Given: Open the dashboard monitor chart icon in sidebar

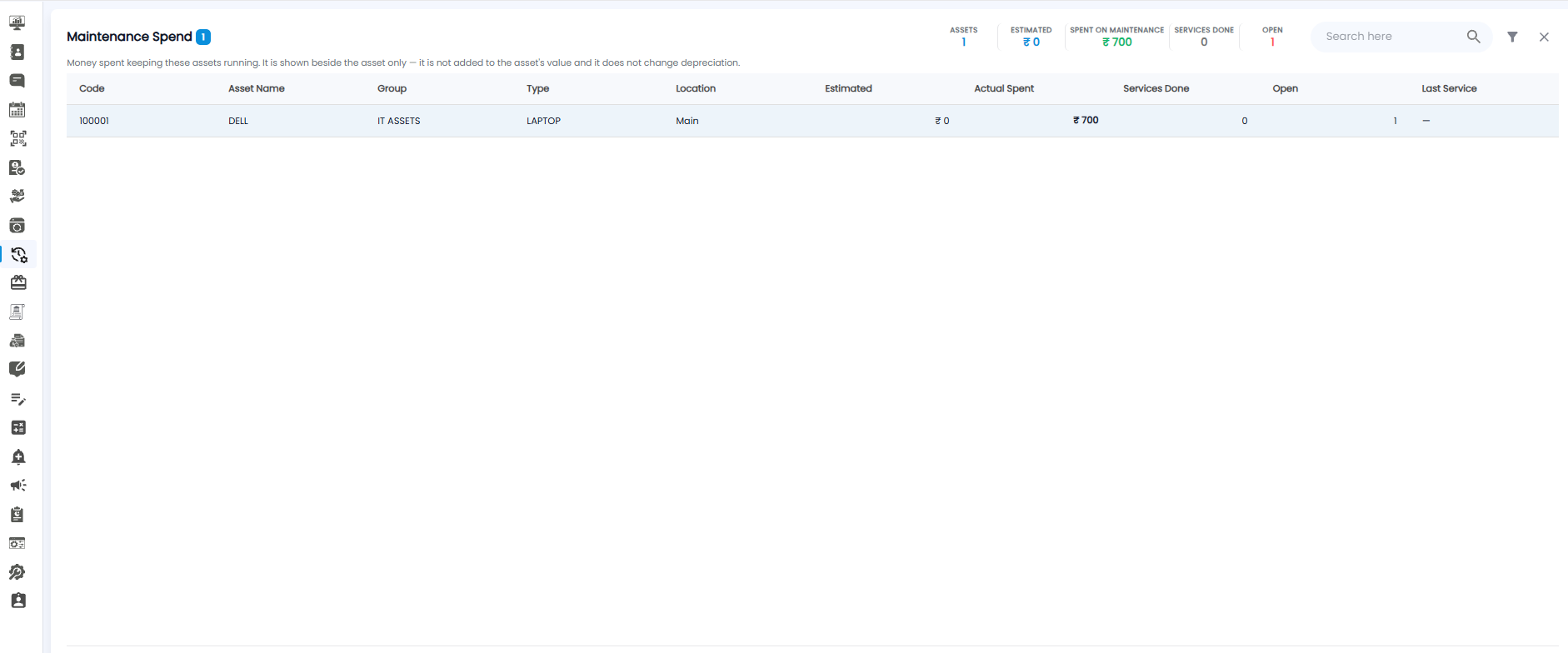Looking at the screenshot, I should [17, 23].
